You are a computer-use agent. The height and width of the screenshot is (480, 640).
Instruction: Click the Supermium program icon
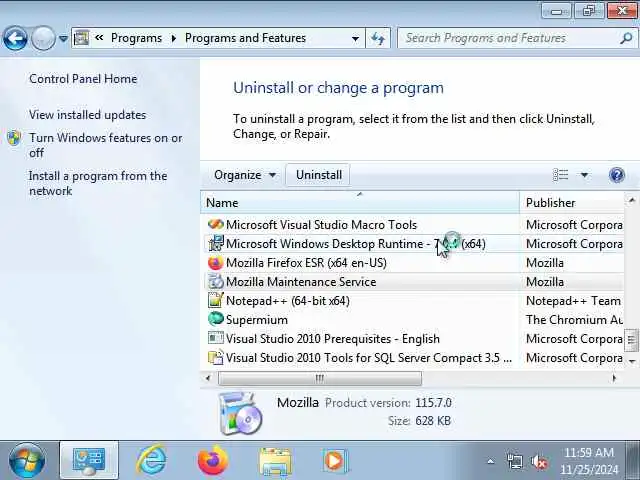tap(215, 319)
